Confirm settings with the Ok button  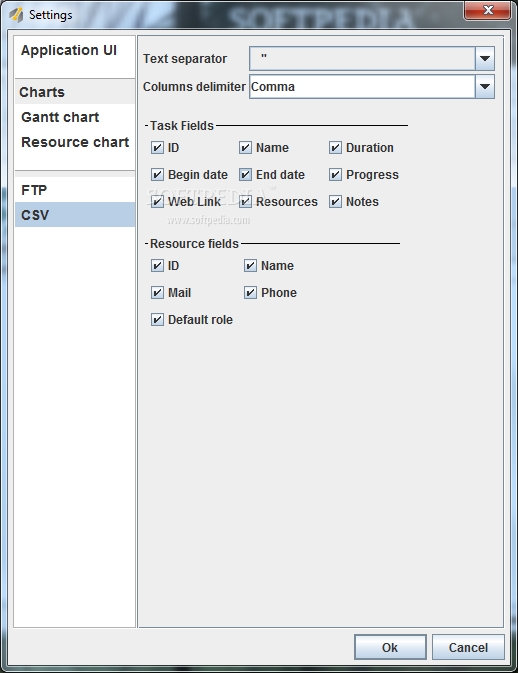point(390,647)
